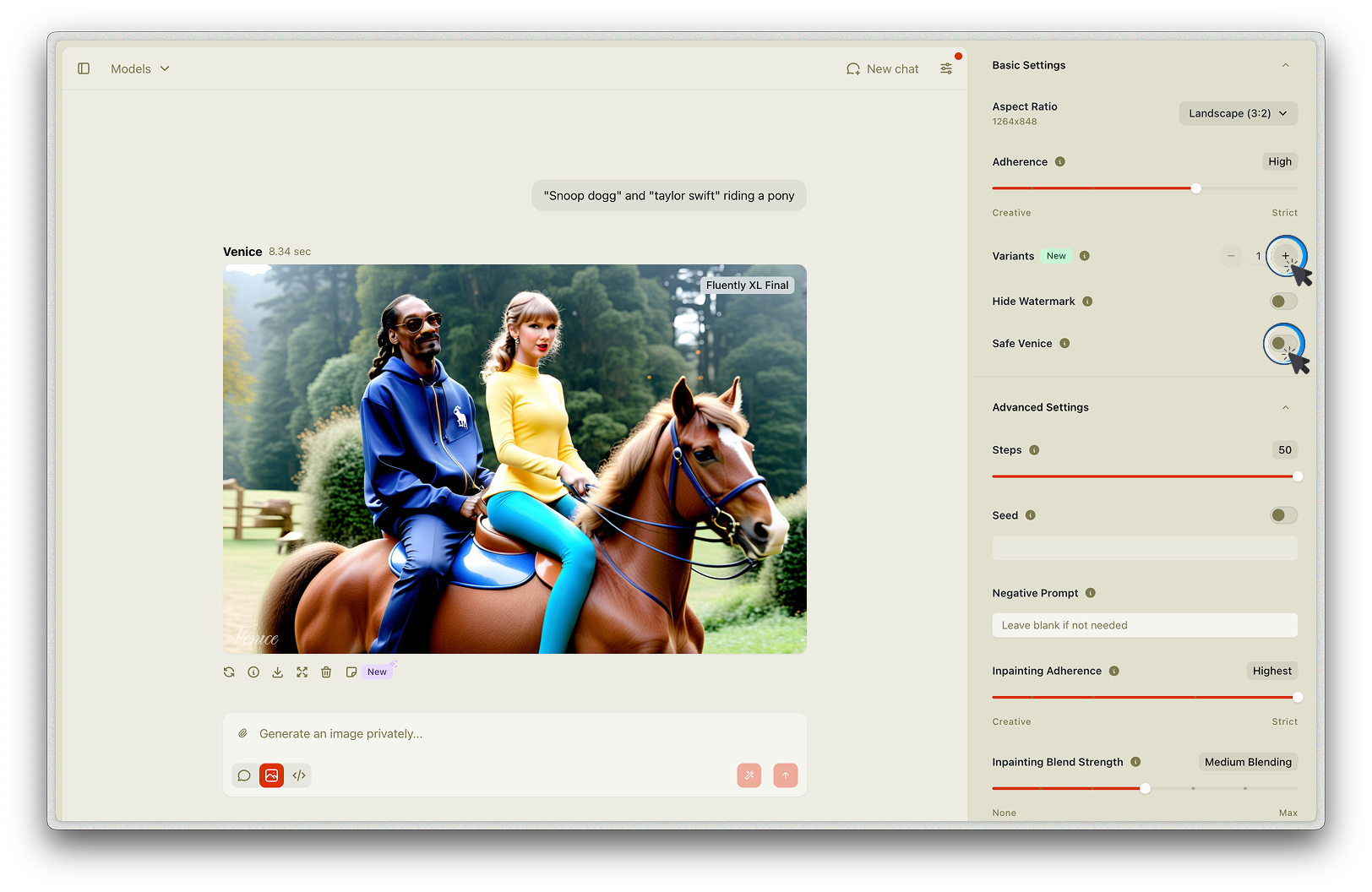The height and width of the screenshot is (892, 1372).
Task: Click the Steps value 50
Action: (x=1285, y=450)
